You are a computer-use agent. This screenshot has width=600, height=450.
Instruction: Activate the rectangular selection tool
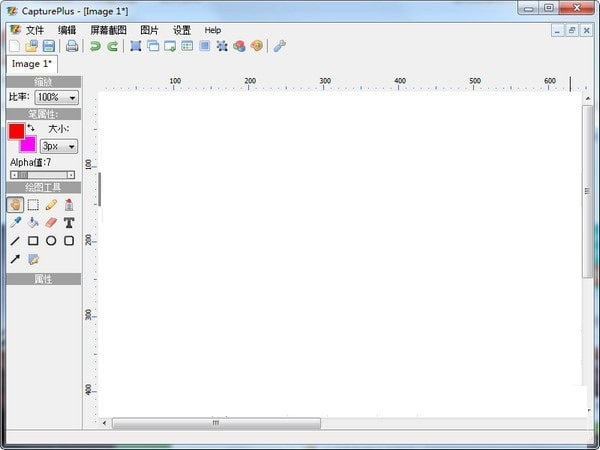(x=33, y=205)
